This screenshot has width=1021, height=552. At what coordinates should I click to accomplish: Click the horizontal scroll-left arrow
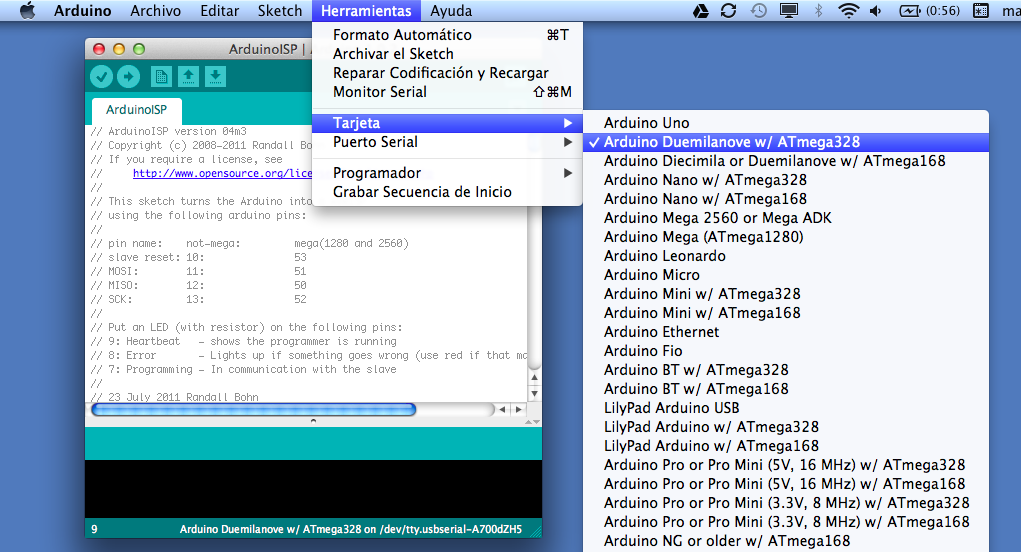pyautogui.click(x=502, y=409)
